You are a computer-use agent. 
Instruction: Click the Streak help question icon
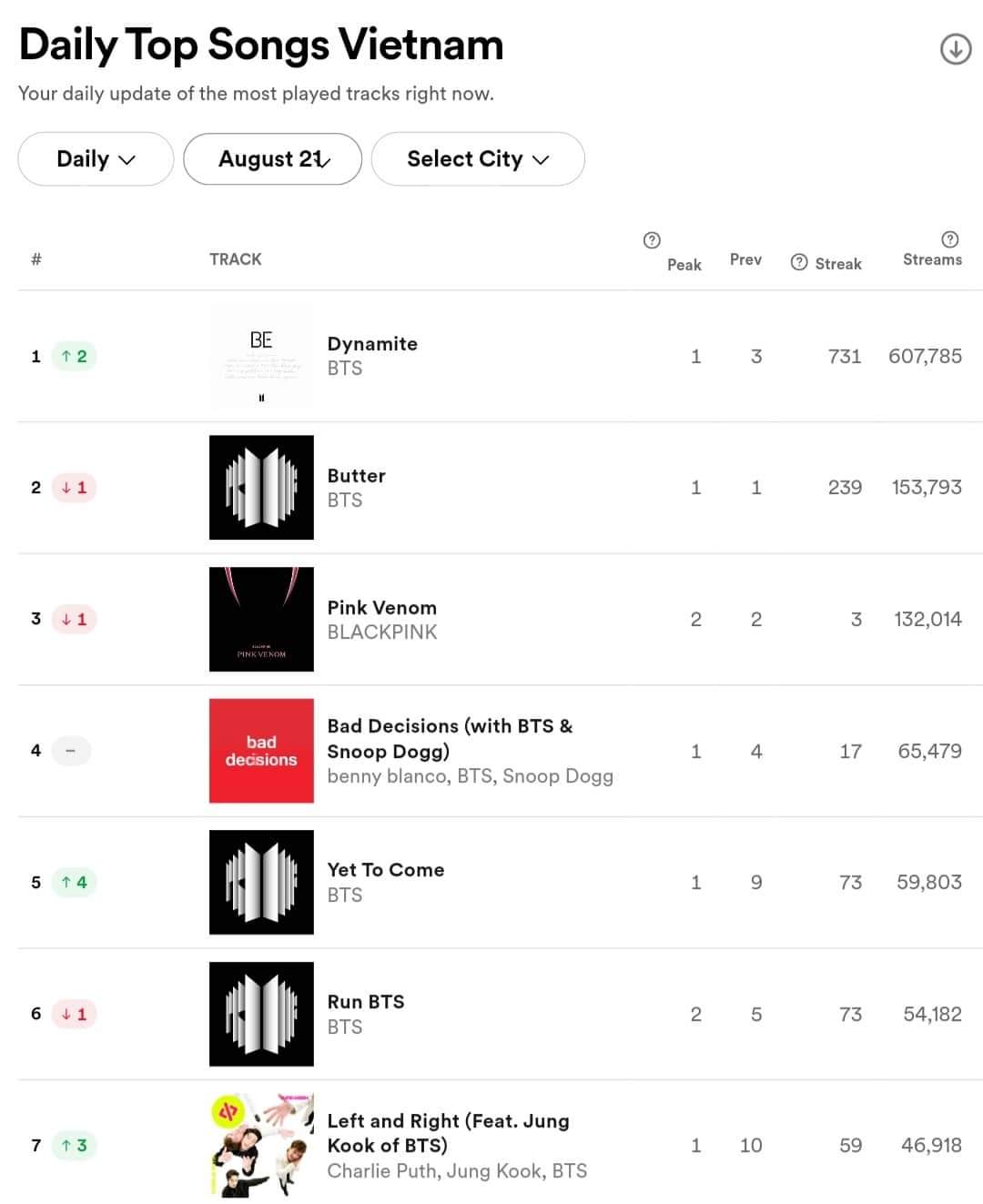[x=799, y=262]
